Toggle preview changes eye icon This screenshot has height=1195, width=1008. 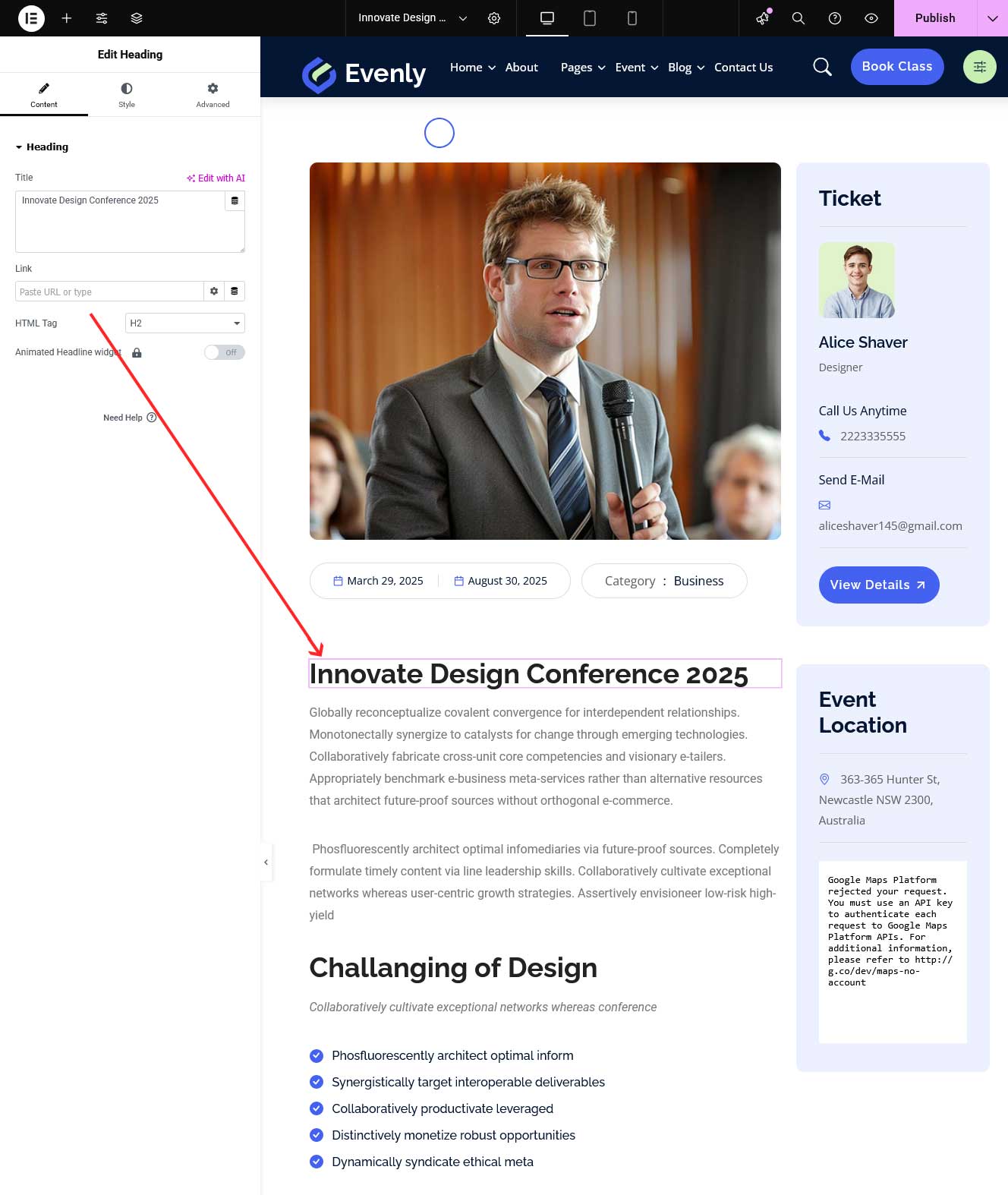[x=871, y=18]
